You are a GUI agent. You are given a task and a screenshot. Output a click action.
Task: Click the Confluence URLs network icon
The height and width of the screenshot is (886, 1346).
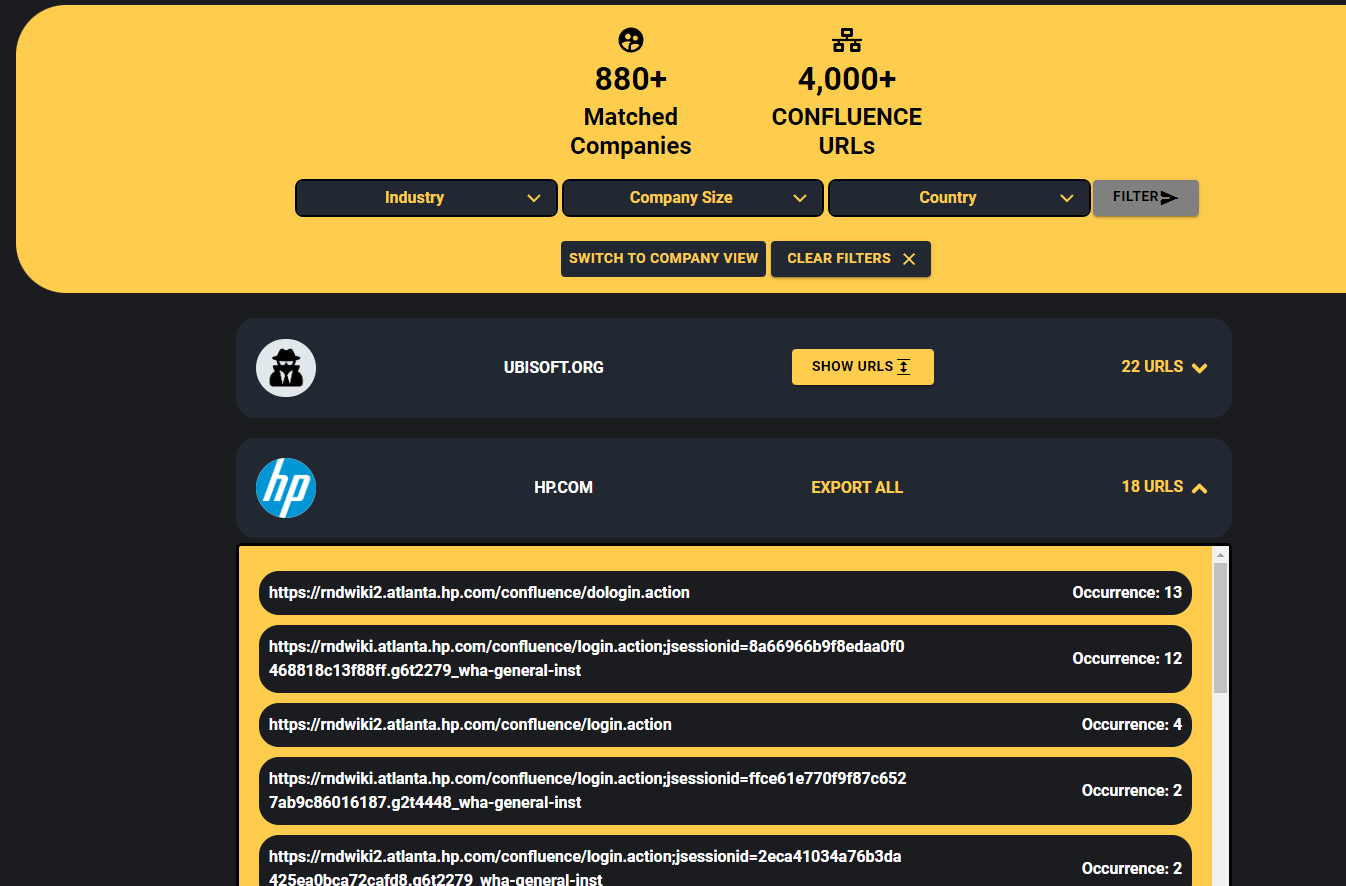coord(847,40)
